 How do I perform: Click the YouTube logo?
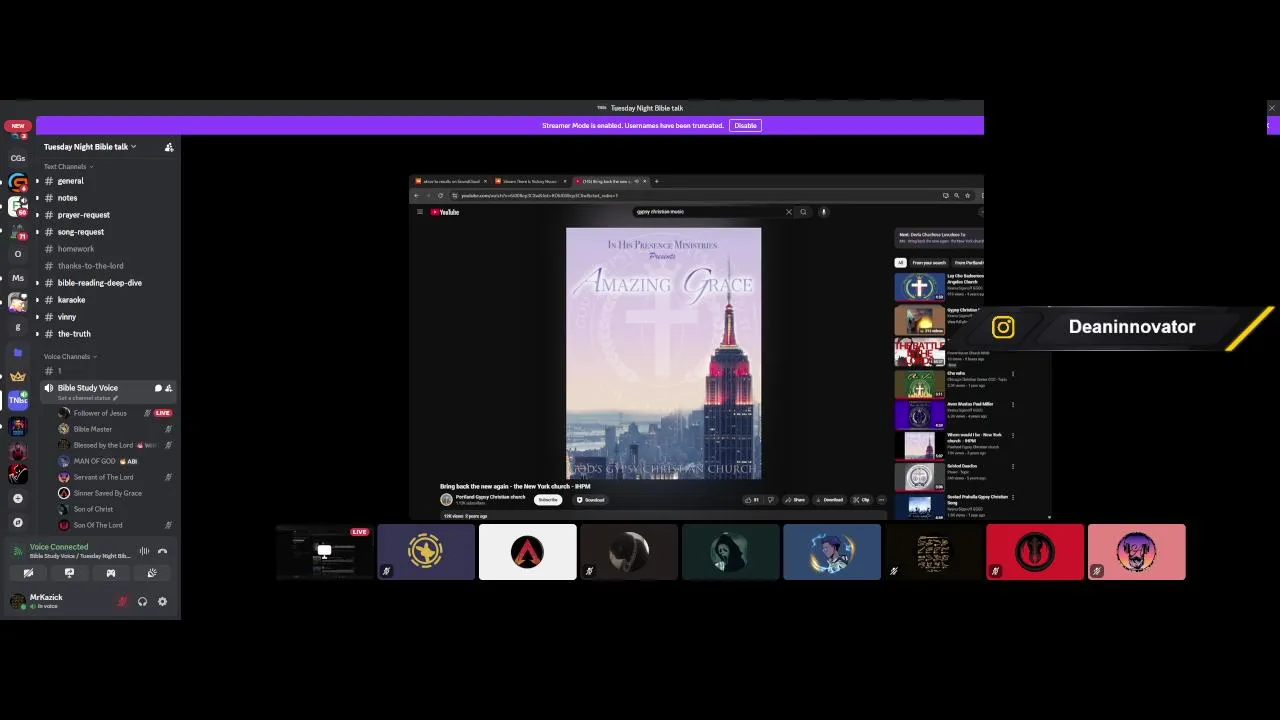click(445, 212)
